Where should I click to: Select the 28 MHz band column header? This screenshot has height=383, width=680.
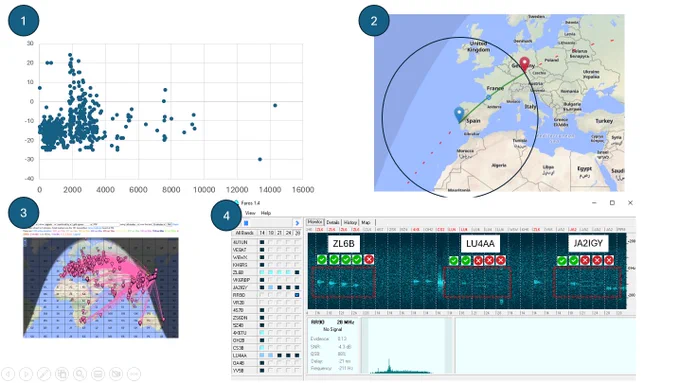click(x=297, y=233)
